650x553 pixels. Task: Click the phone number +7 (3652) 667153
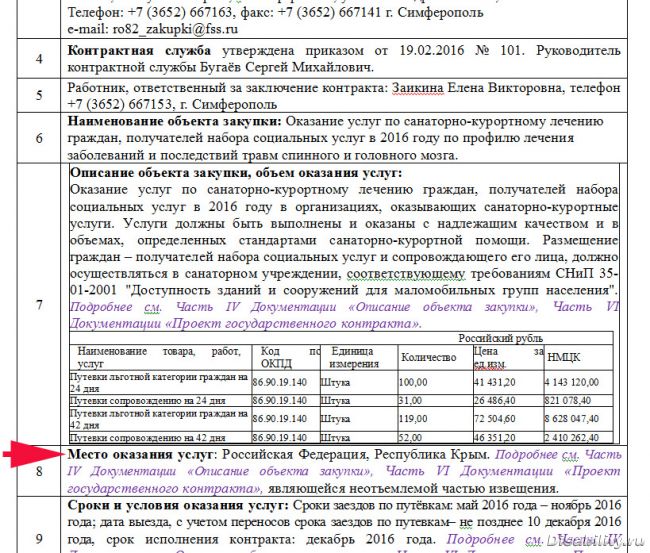(x=119, y=104)
